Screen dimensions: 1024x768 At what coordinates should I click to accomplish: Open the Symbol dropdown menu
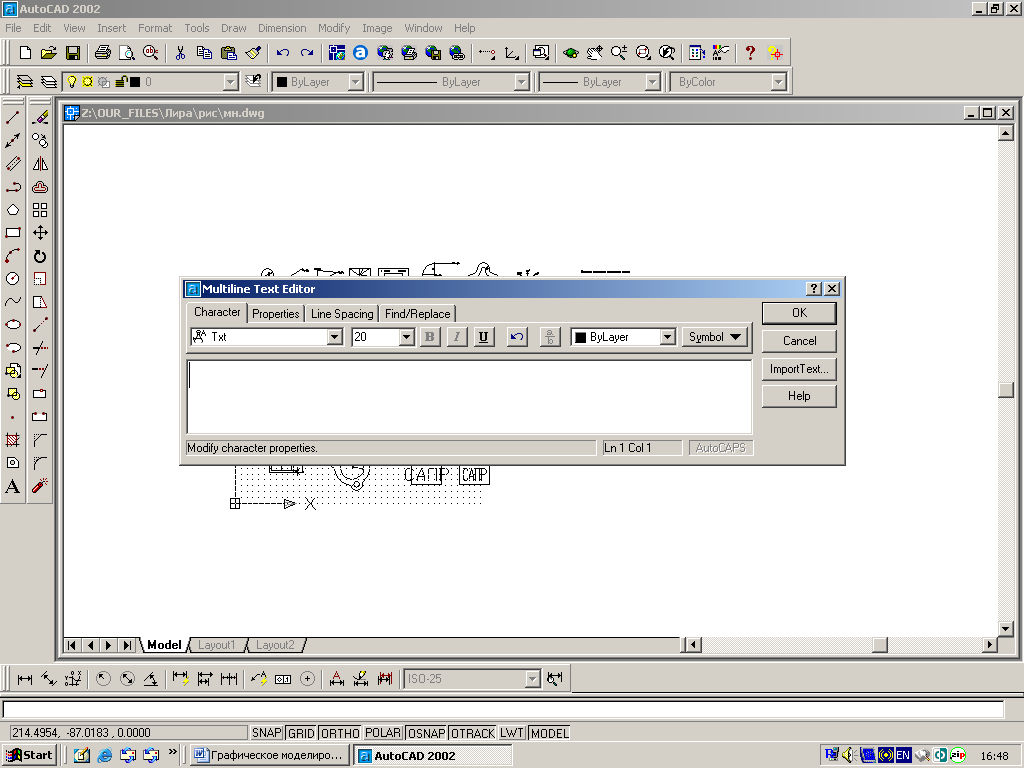pos(714,337)
